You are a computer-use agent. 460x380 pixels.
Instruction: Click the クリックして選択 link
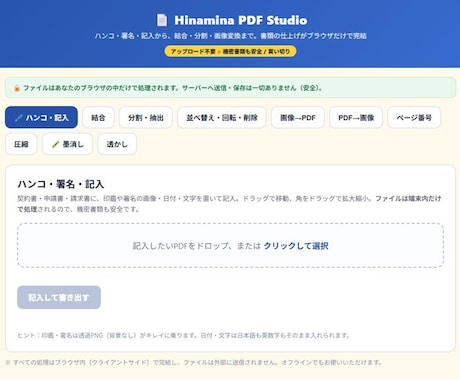pos(296,246)
